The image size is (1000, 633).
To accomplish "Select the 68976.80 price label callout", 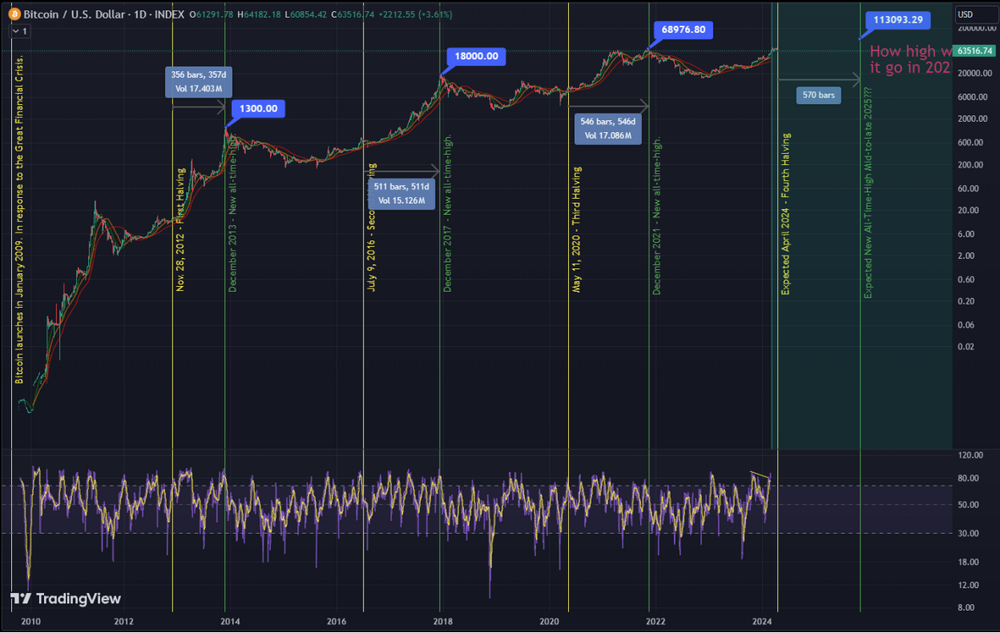I will 684,30.
